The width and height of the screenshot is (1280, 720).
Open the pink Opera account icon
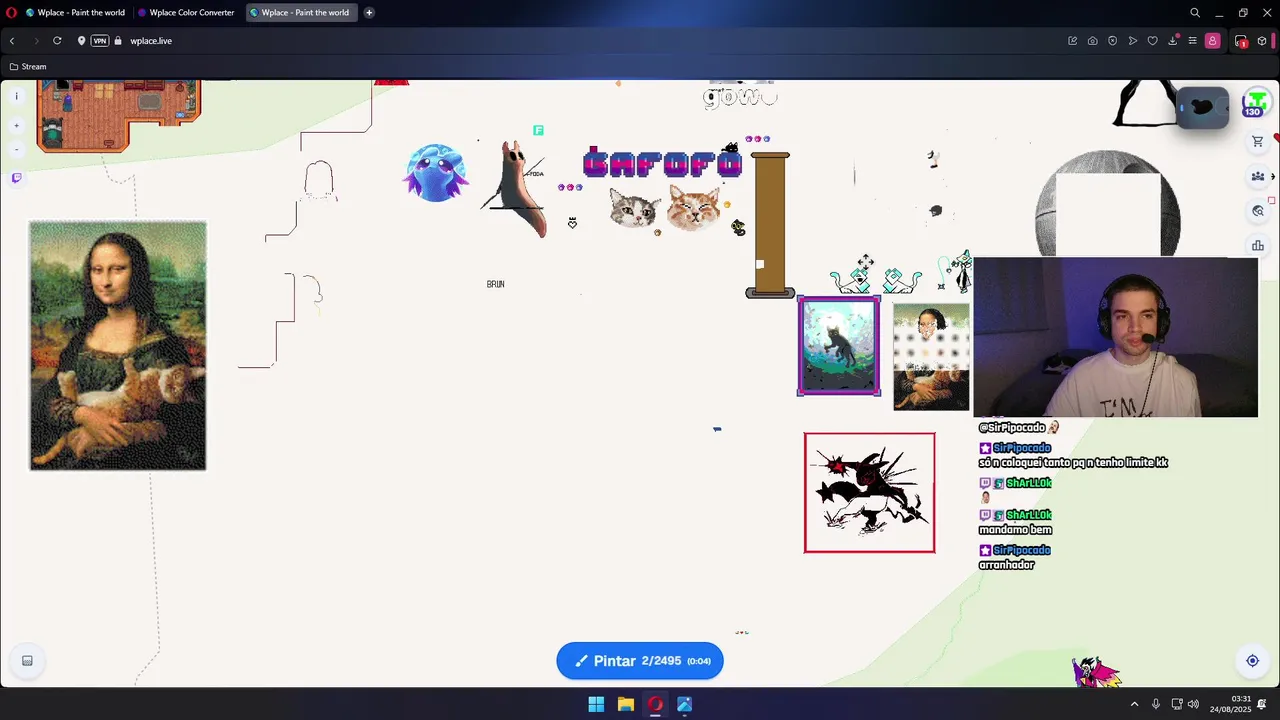click(1212, 41)
